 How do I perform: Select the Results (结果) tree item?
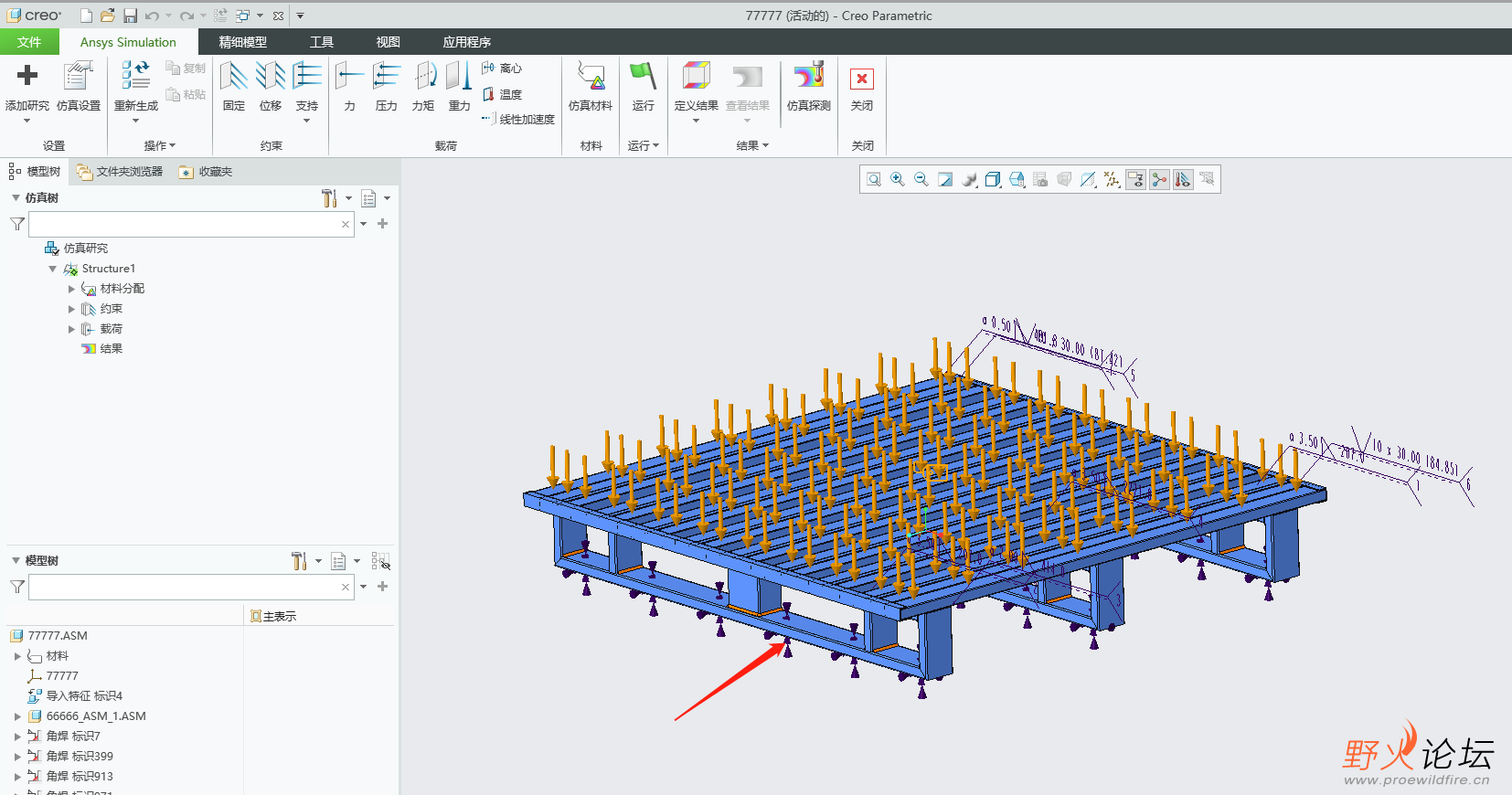101,349
